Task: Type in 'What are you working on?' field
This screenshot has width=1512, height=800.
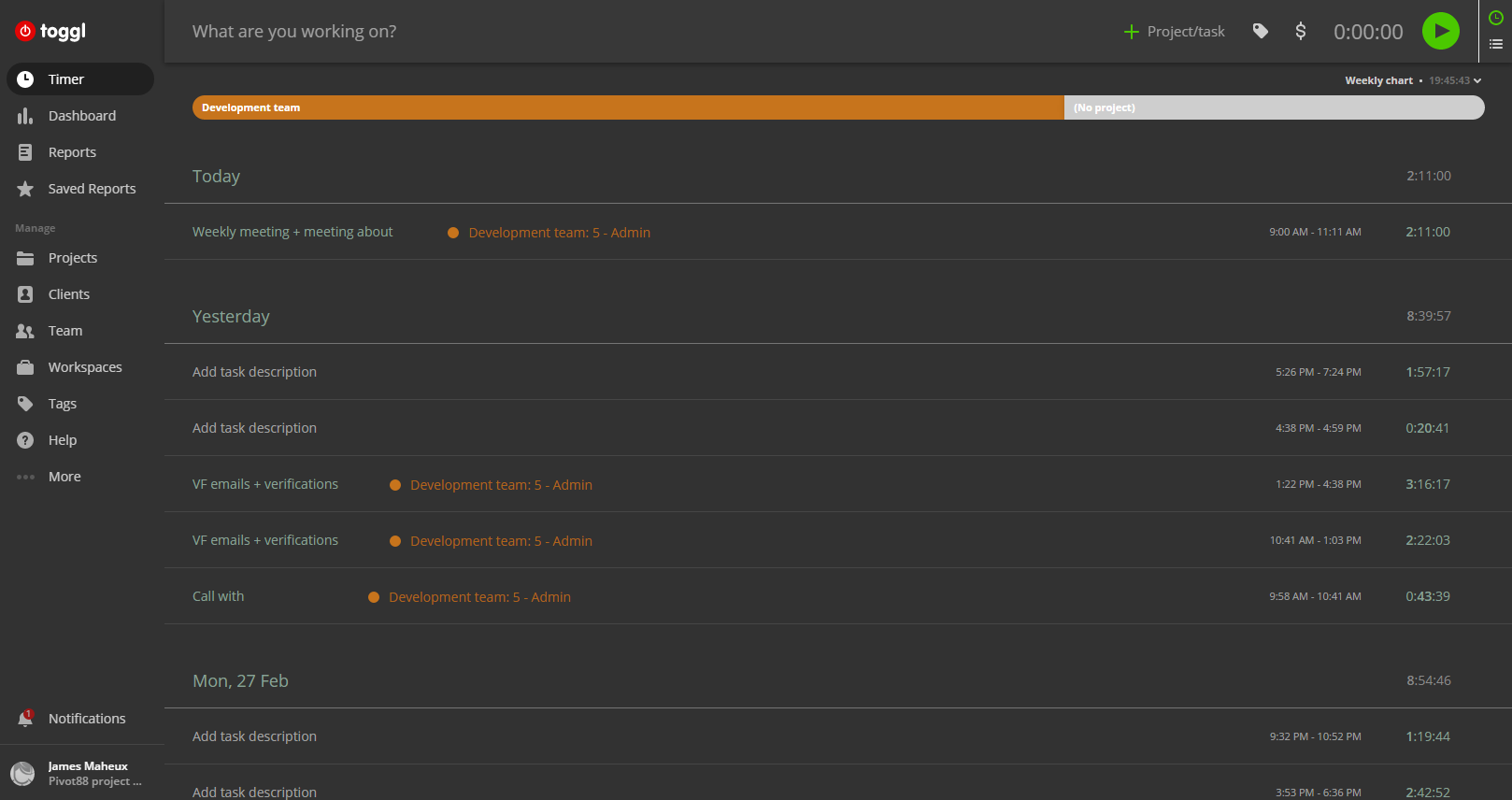Action: [645, 31]
